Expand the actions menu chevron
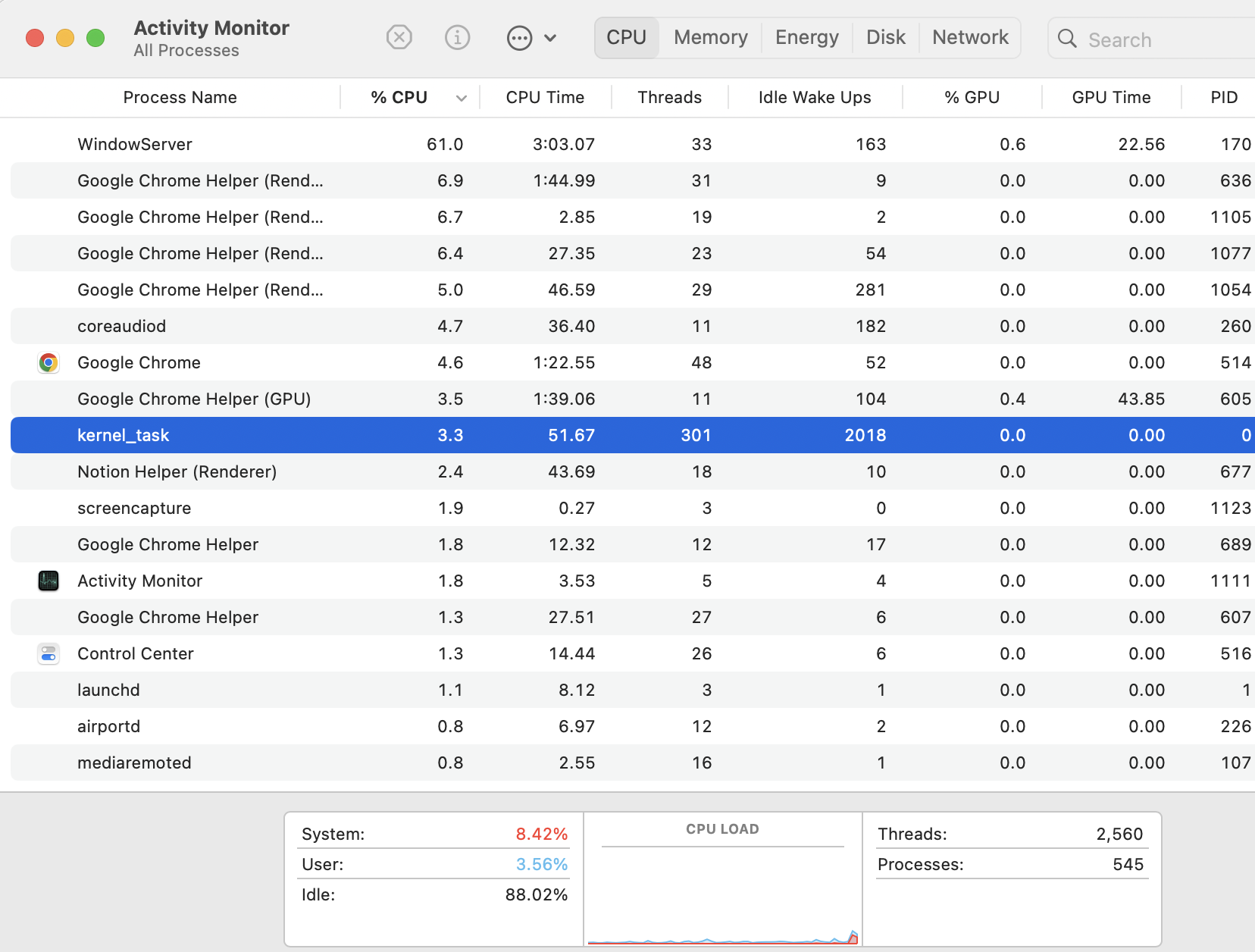Viewport: 1255px width, 952px height. click(x=550, y=38)
